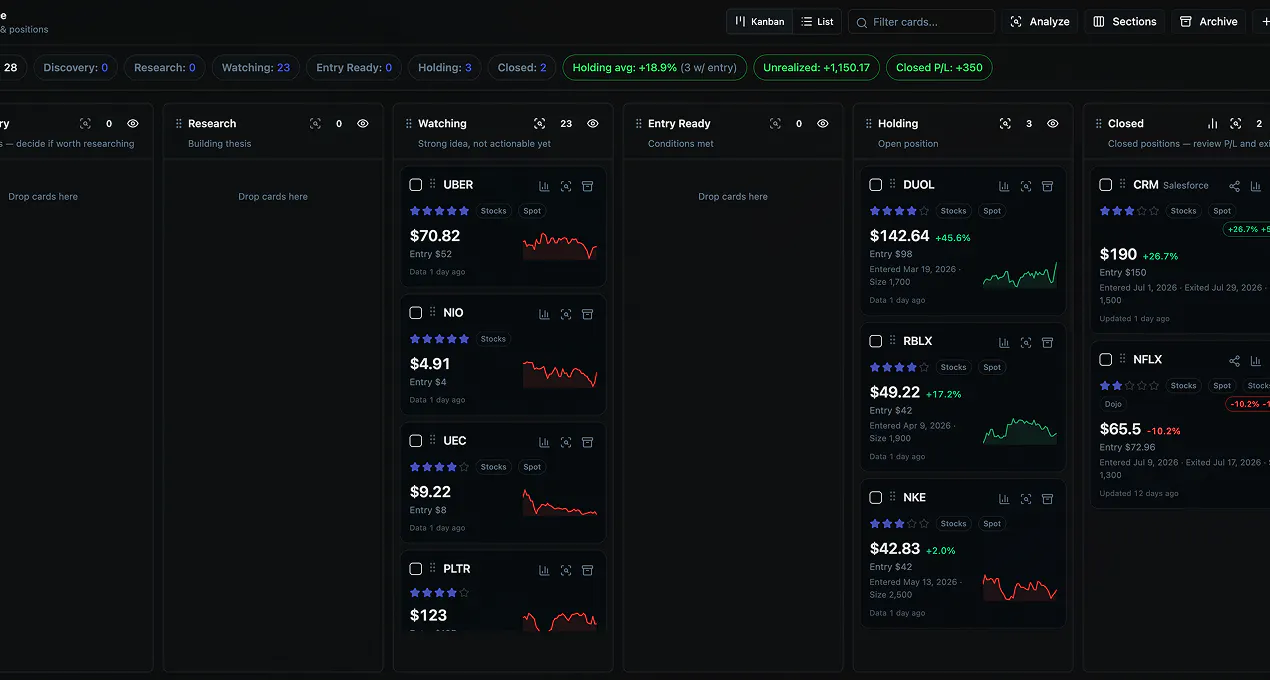Archive the NKE card
Image resolution: width=1270 pixels, height=680 pixels.
[x=1048, y=498]
